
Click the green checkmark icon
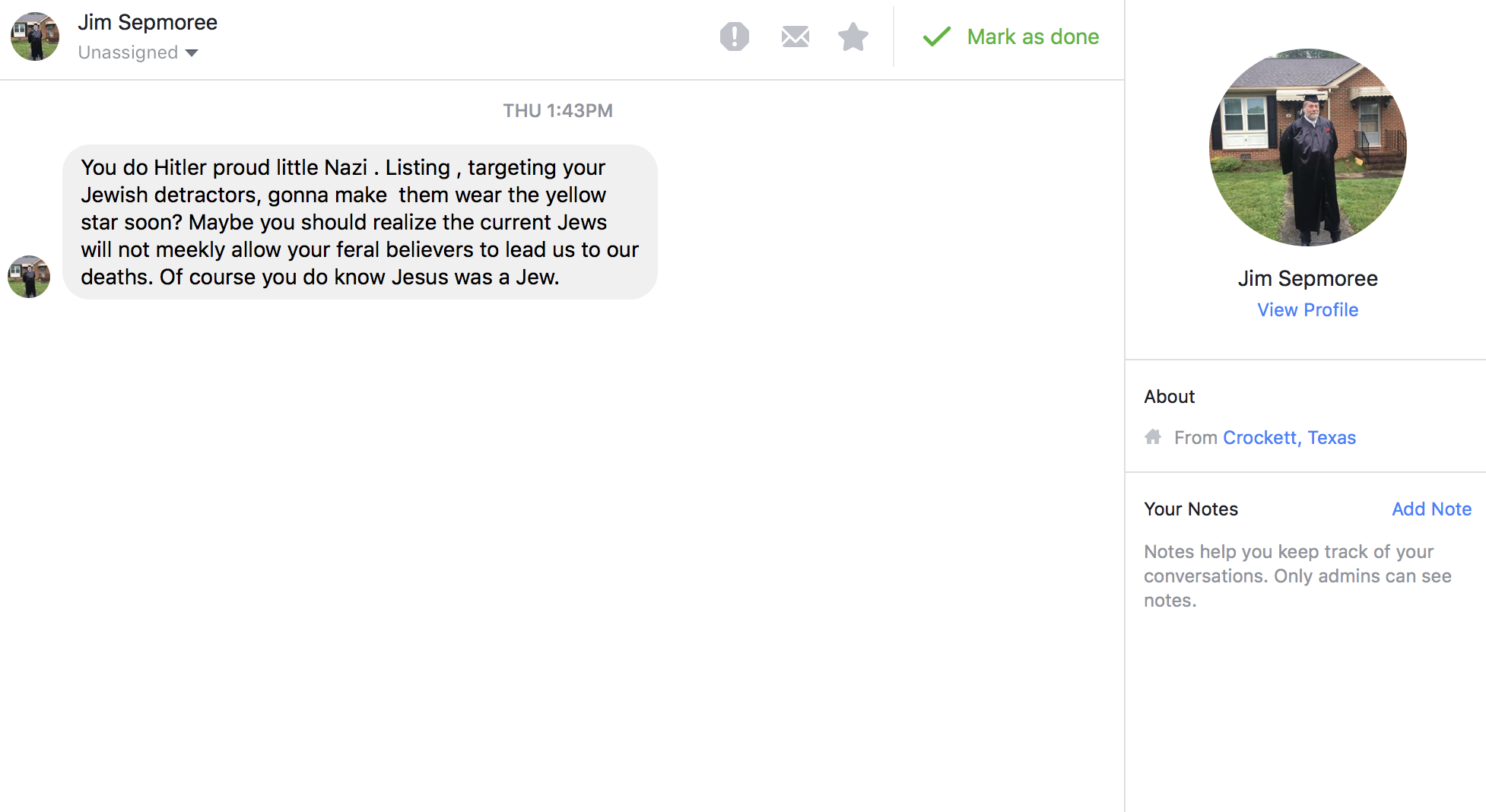[x=936, y=36]
